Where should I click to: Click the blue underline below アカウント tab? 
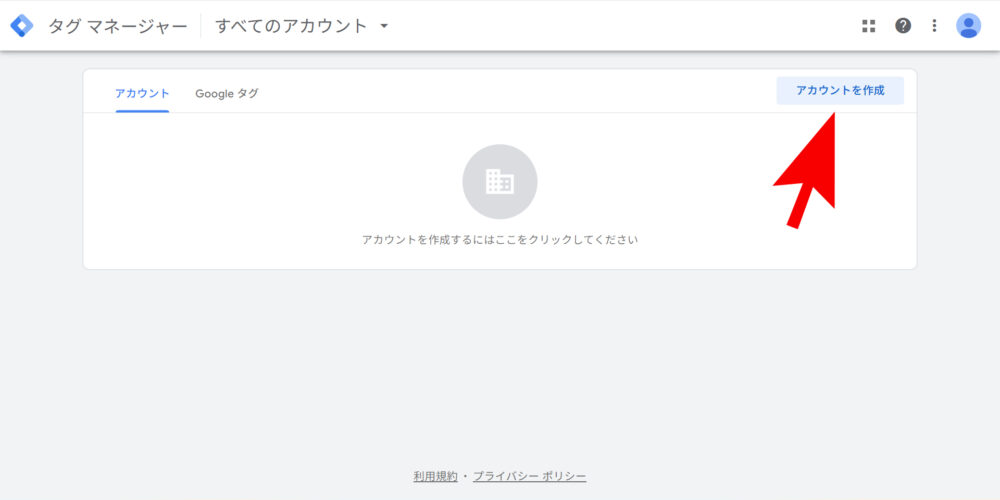142,111
